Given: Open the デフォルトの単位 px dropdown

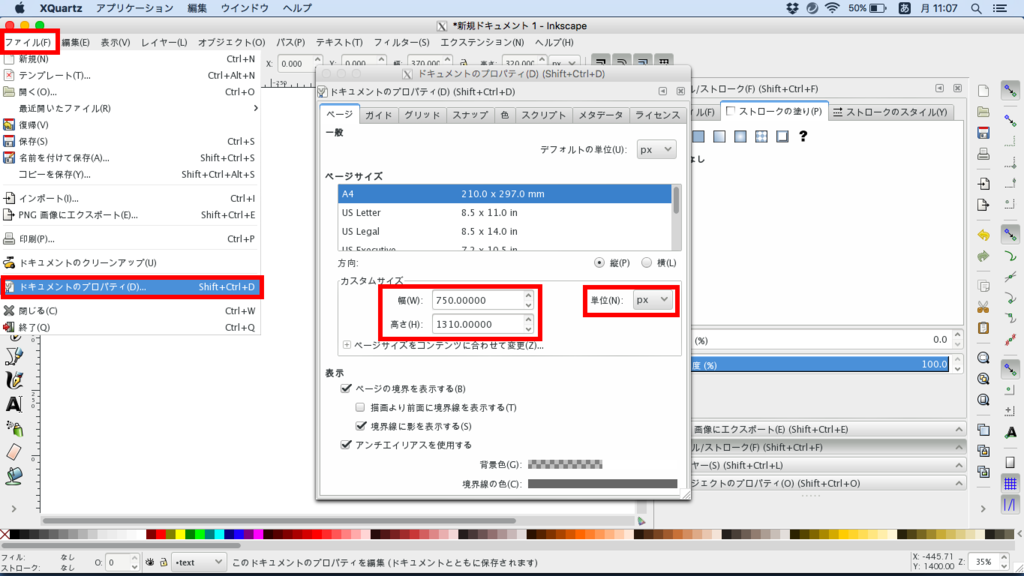Looking at the screenshot, I should [656, 150].
